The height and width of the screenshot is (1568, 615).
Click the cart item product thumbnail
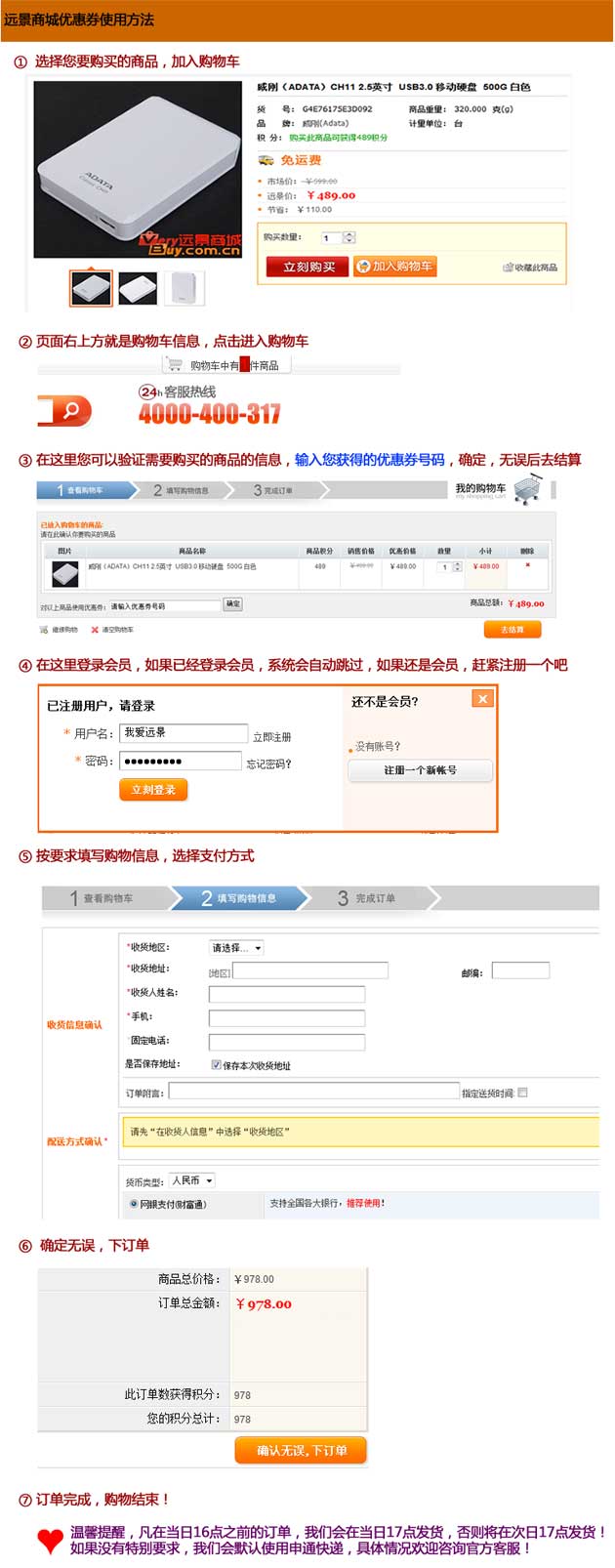pos(64,573)
